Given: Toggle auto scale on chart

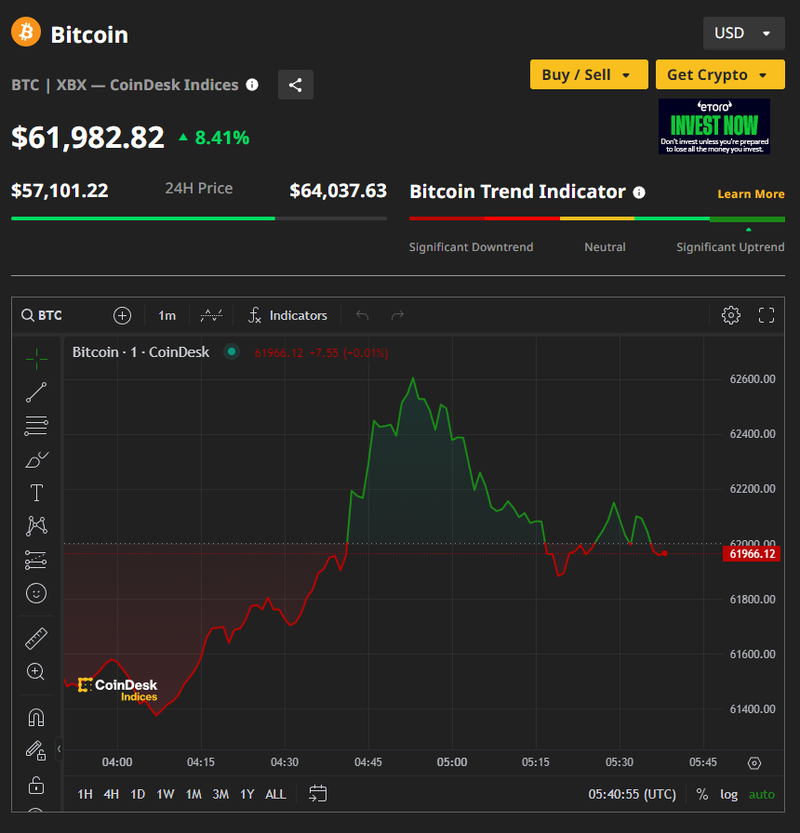Looking at the screenshot, I should (761, 794).
